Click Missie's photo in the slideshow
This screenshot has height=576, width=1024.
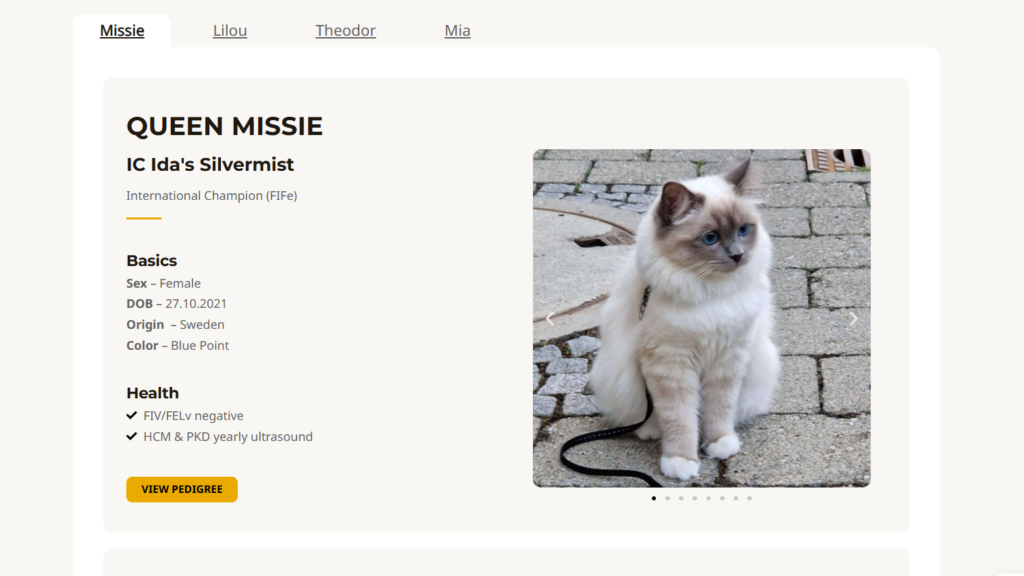[700, 317]
